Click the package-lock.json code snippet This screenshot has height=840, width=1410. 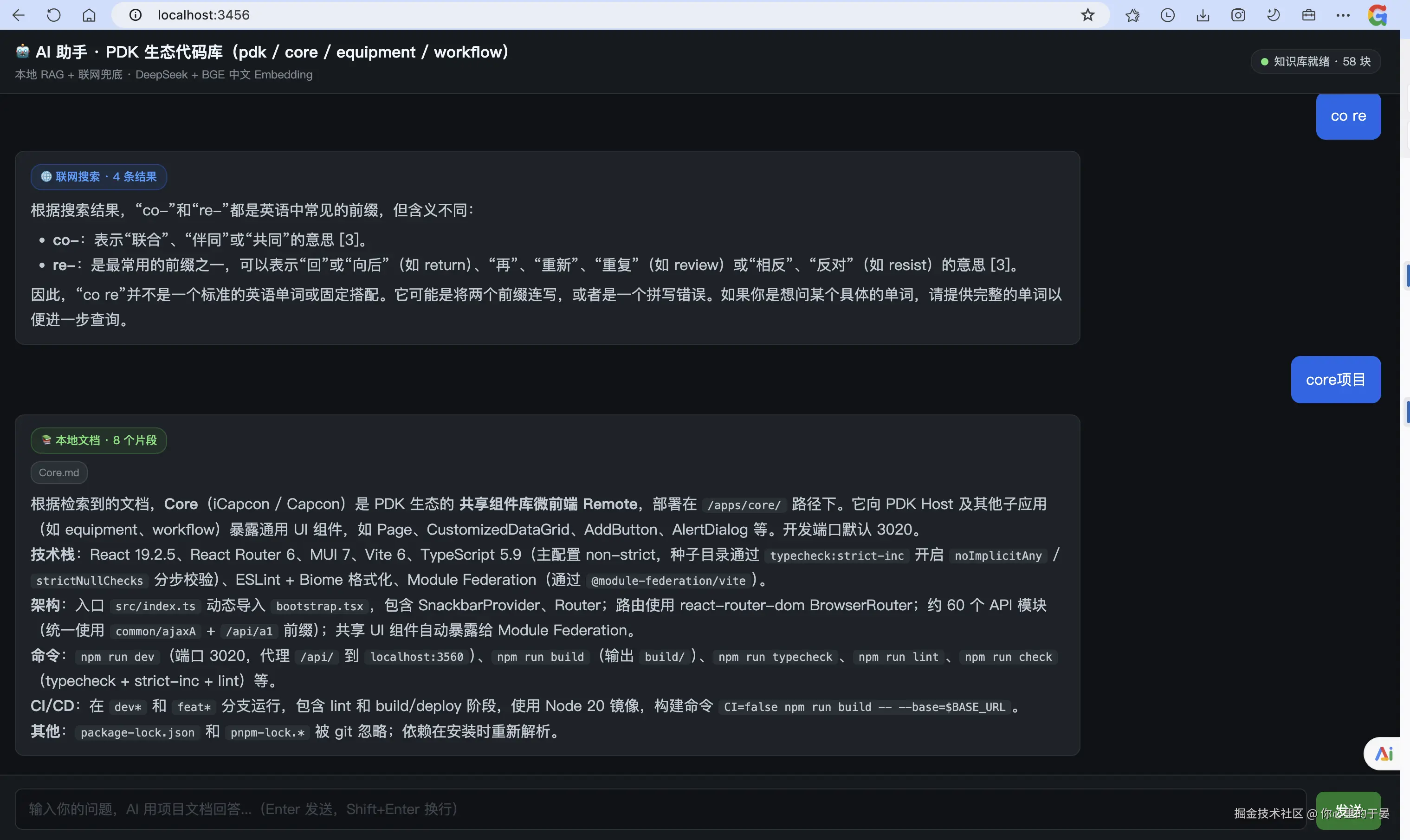pos(137,732)
